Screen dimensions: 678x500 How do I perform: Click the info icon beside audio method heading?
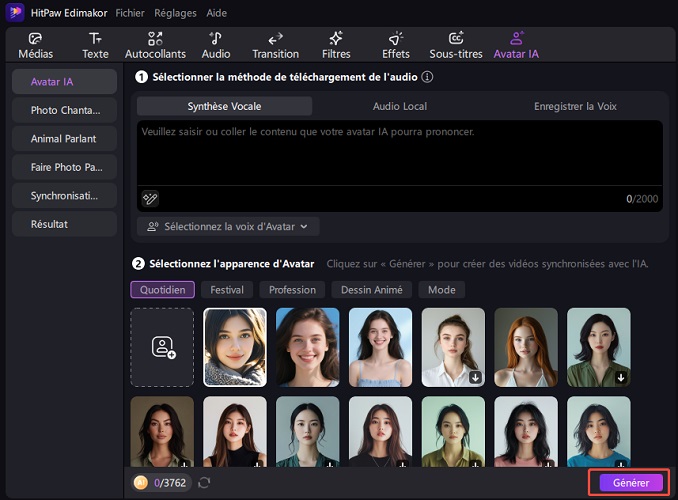click(427, 77)
